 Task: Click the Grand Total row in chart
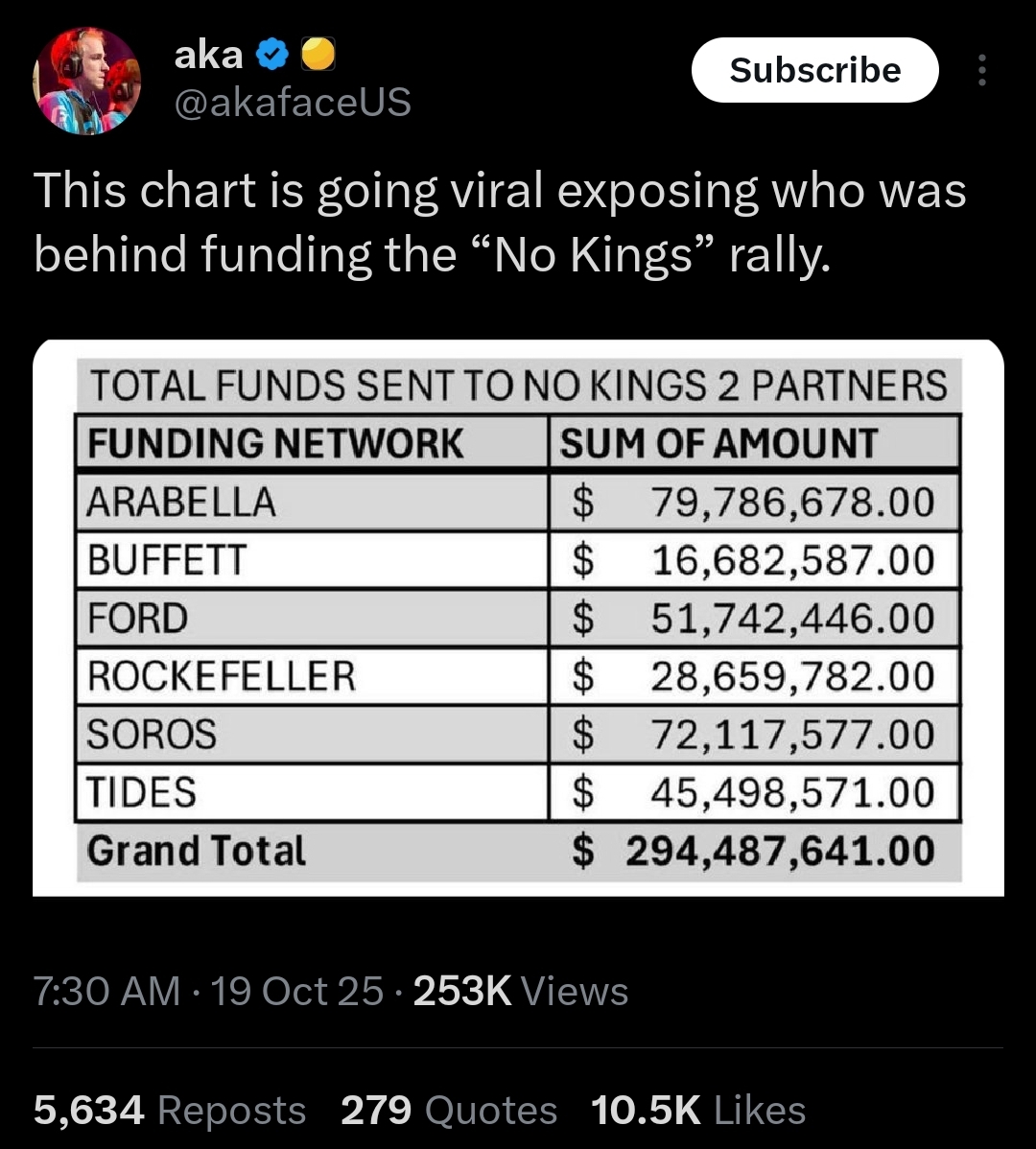pos(518,851)
